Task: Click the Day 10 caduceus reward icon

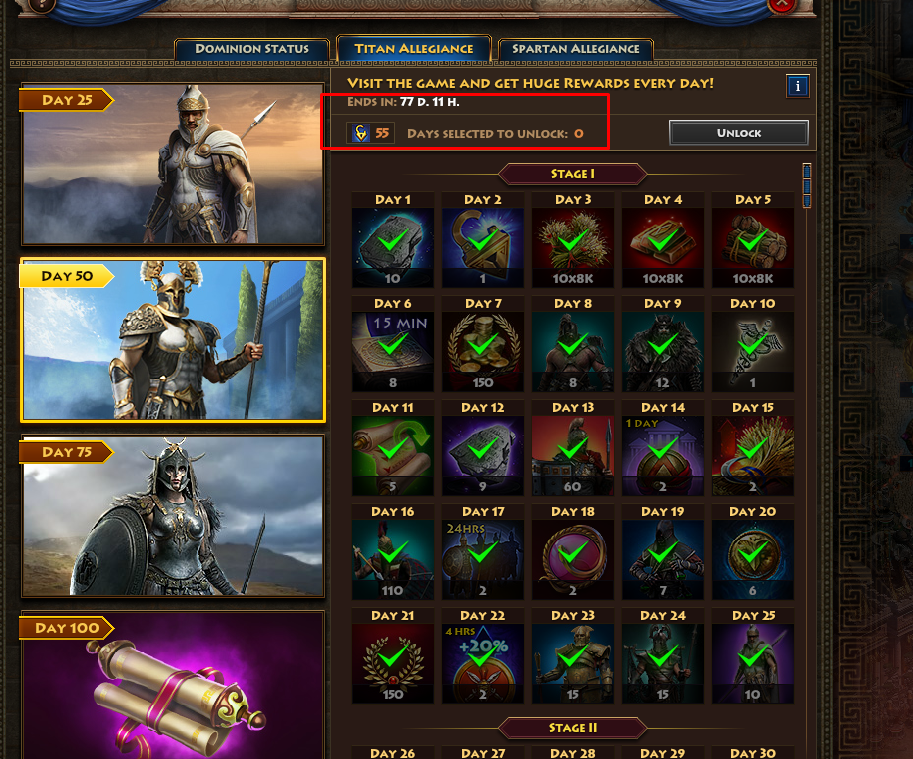Action: point(752,352)
